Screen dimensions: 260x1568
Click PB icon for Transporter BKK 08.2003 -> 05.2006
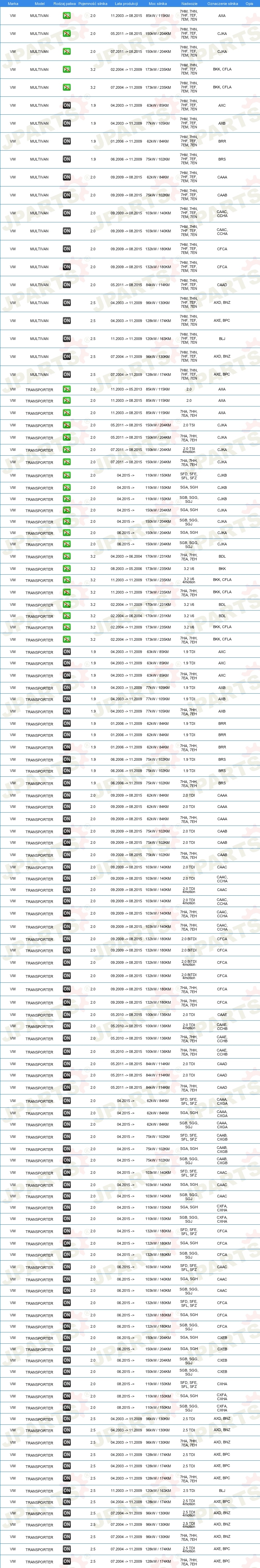pyautogui.click(x=66, y=569)
